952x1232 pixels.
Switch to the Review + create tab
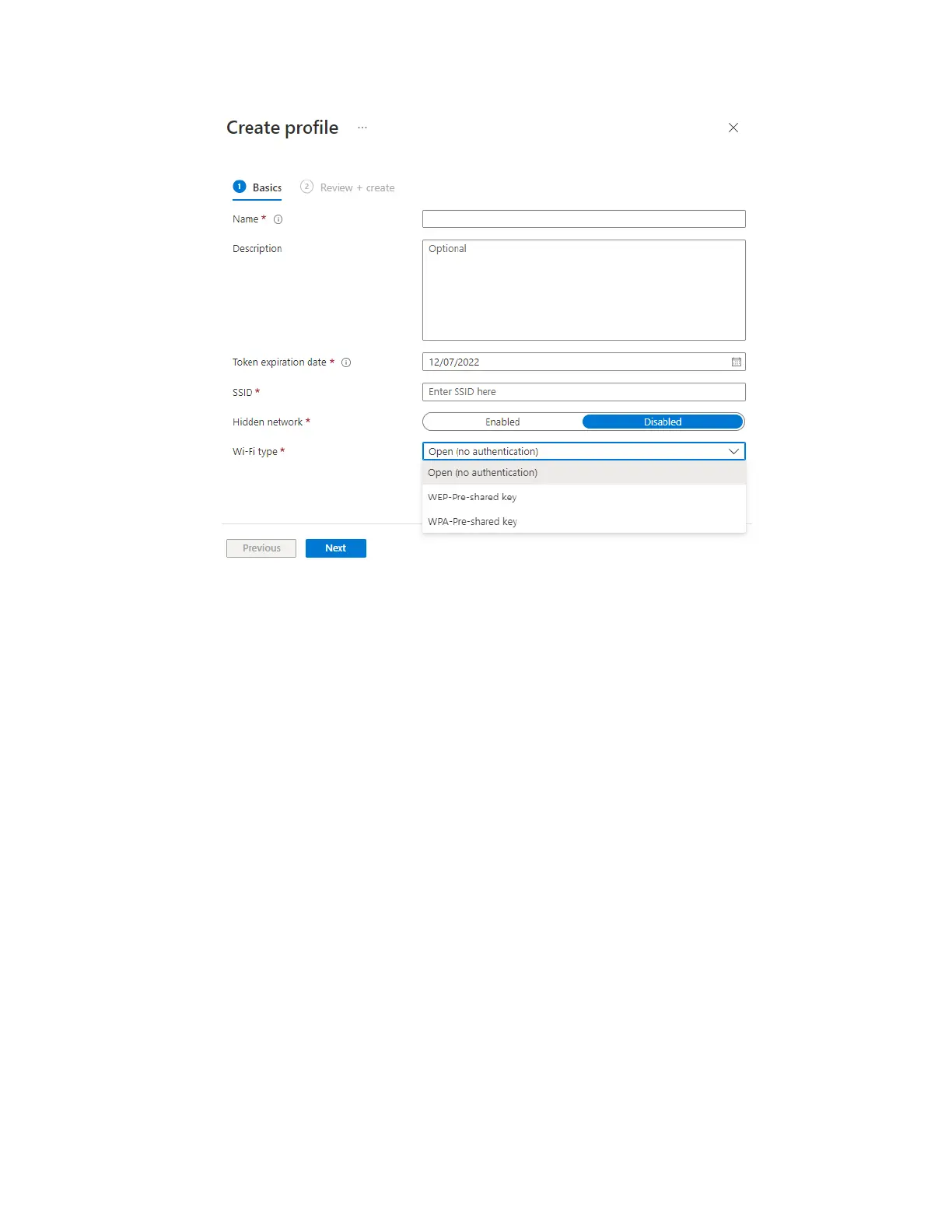(x=348, y=187)
